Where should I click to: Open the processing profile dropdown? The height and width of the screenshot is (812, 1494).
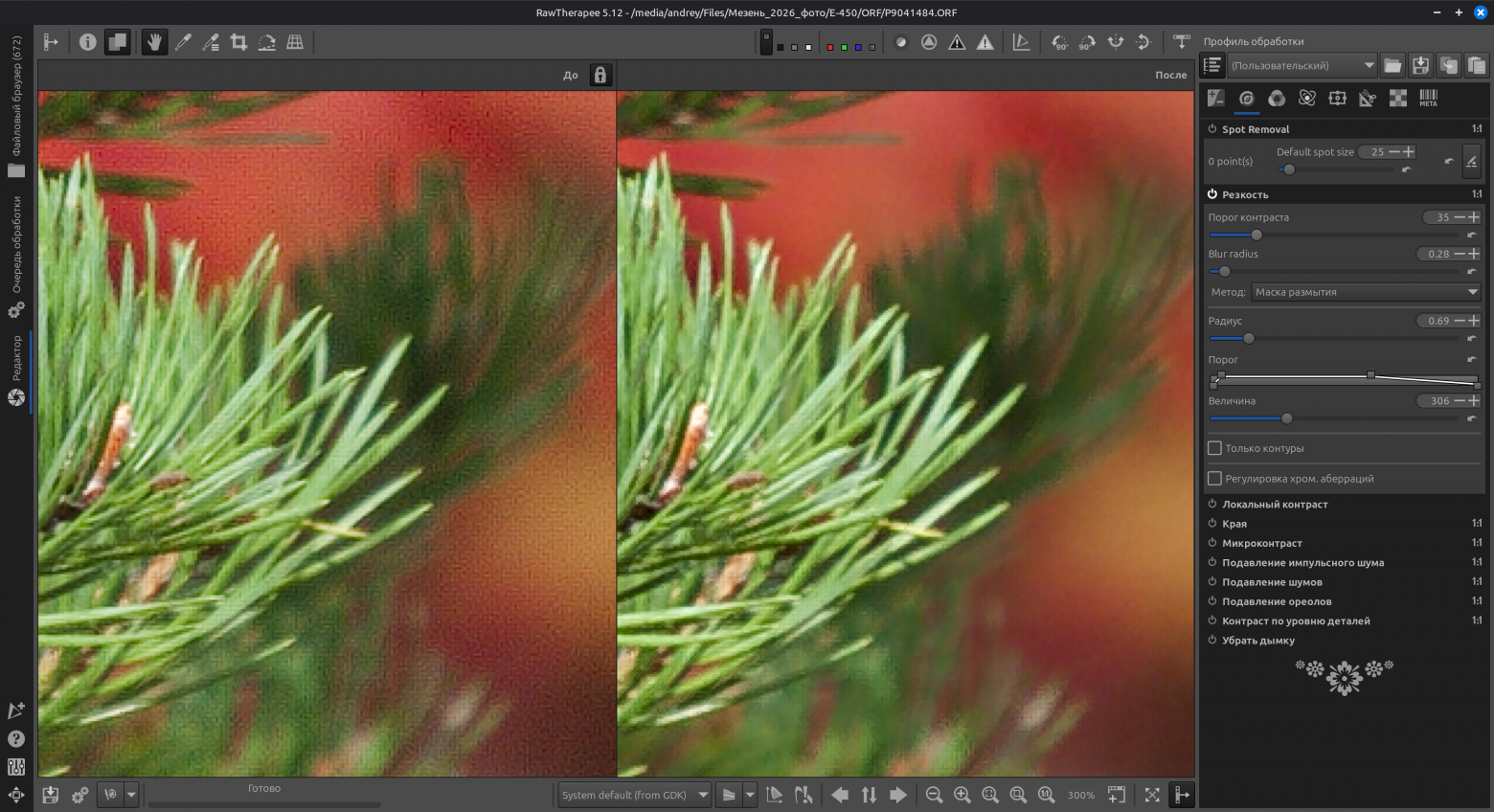pyautogui.click(x=1302, y=65)
